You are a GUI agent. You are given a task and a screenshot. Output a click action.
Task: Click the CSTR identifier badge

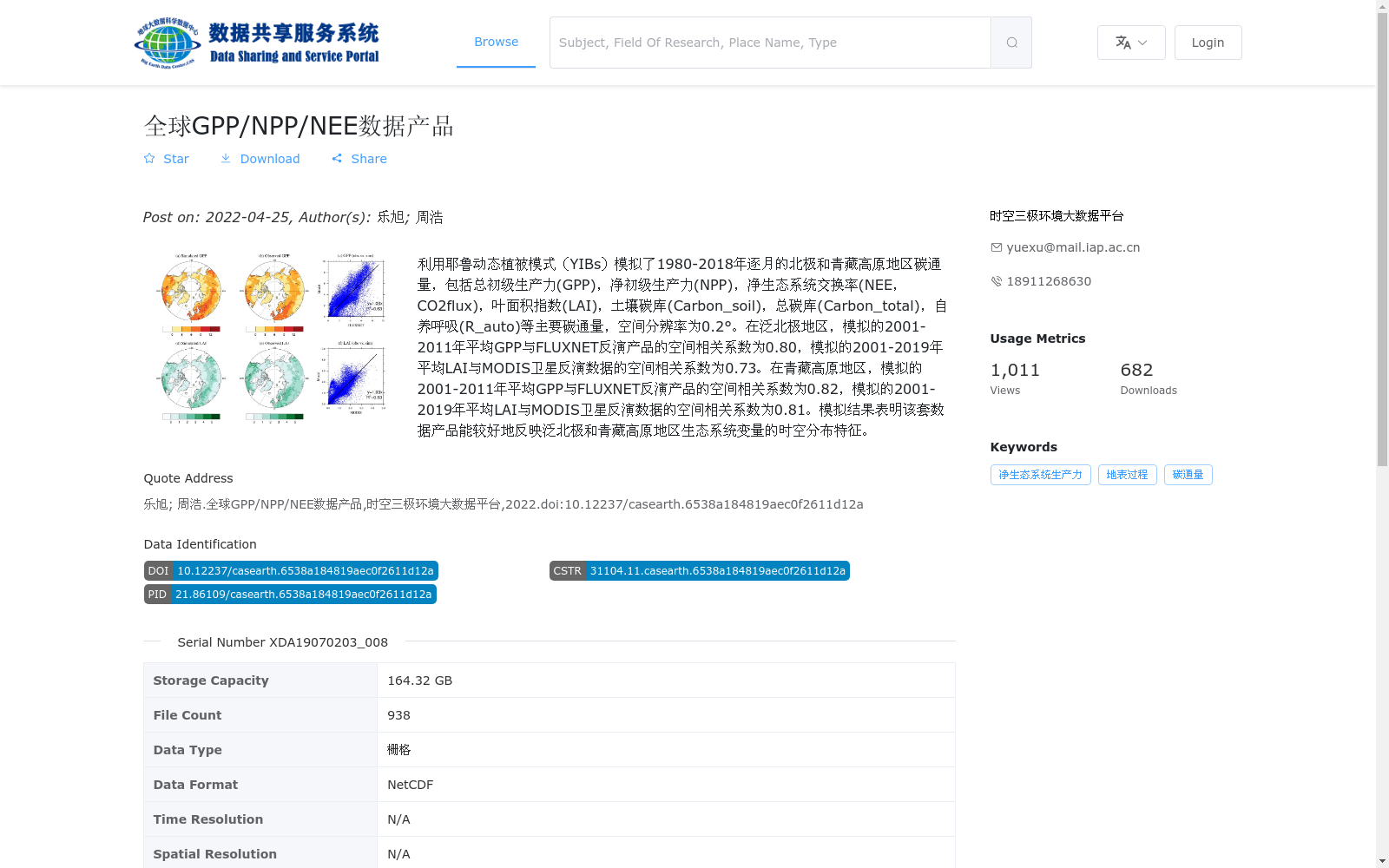pyautogui.click(x=699, y=570)
